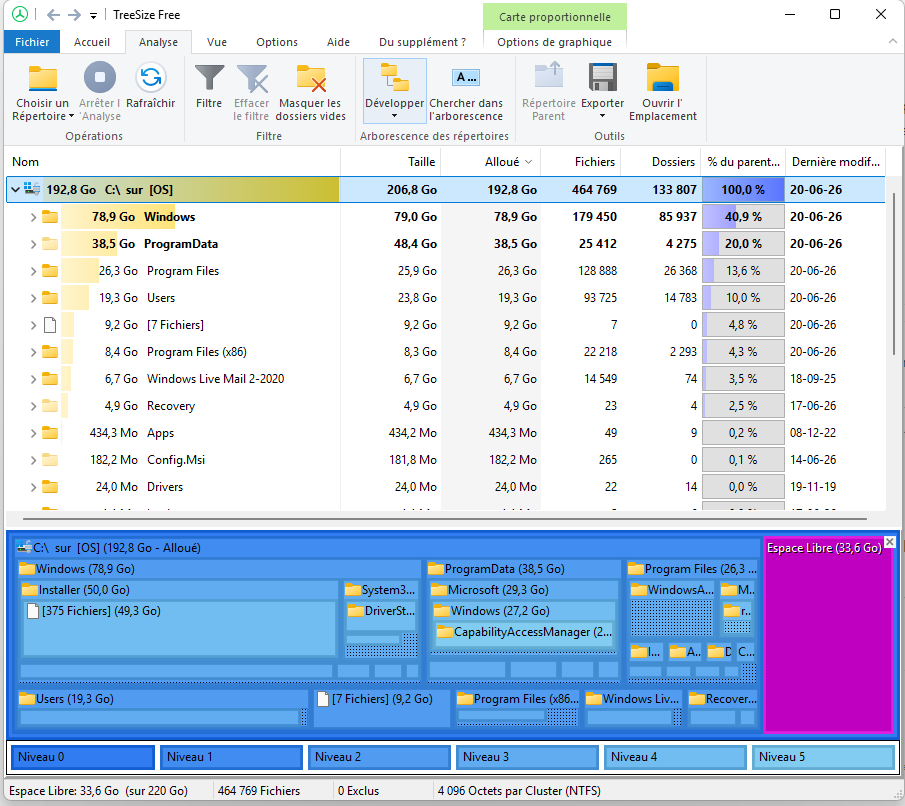Expand the ProgramData folder row

coord(33,244)
